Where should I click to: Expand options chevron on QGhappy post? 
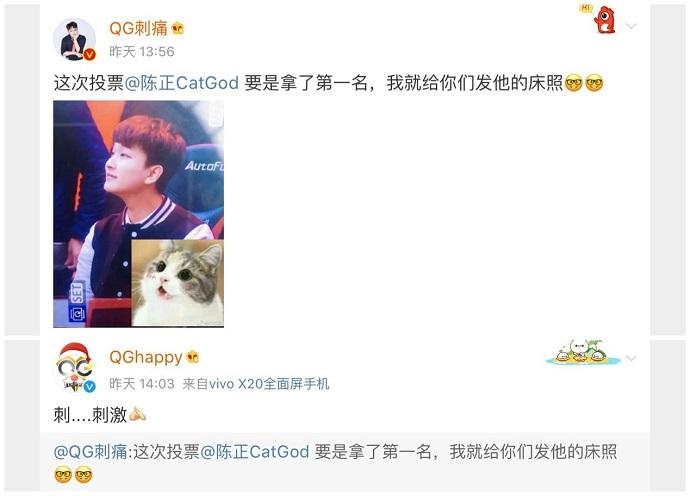(x=631, y=358)
